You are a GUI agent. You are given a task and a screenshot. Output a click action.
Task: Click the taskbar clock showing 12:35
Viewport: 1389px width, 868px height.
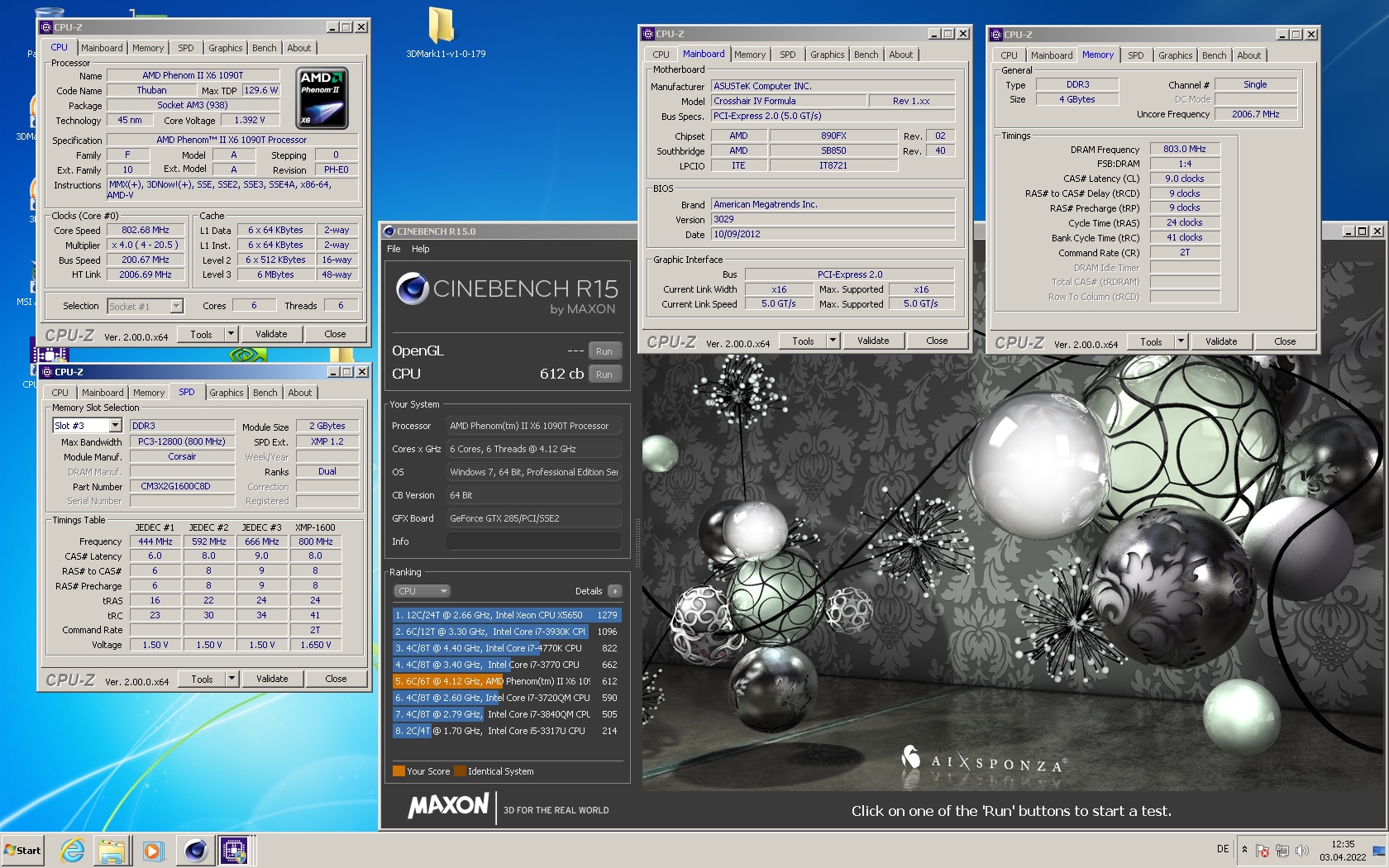pyautogui.click(x=1343, y=851)
